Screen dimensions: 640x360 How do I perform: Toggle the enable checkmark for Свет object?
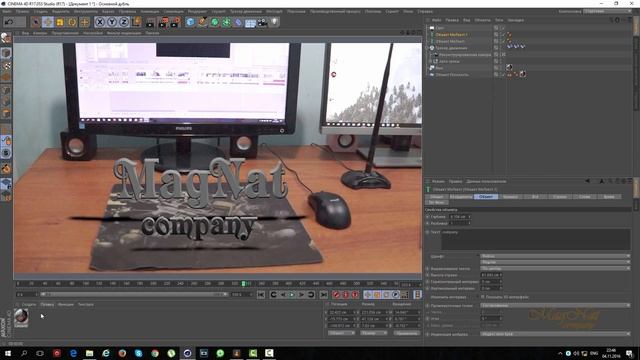[x=502, y=28]
